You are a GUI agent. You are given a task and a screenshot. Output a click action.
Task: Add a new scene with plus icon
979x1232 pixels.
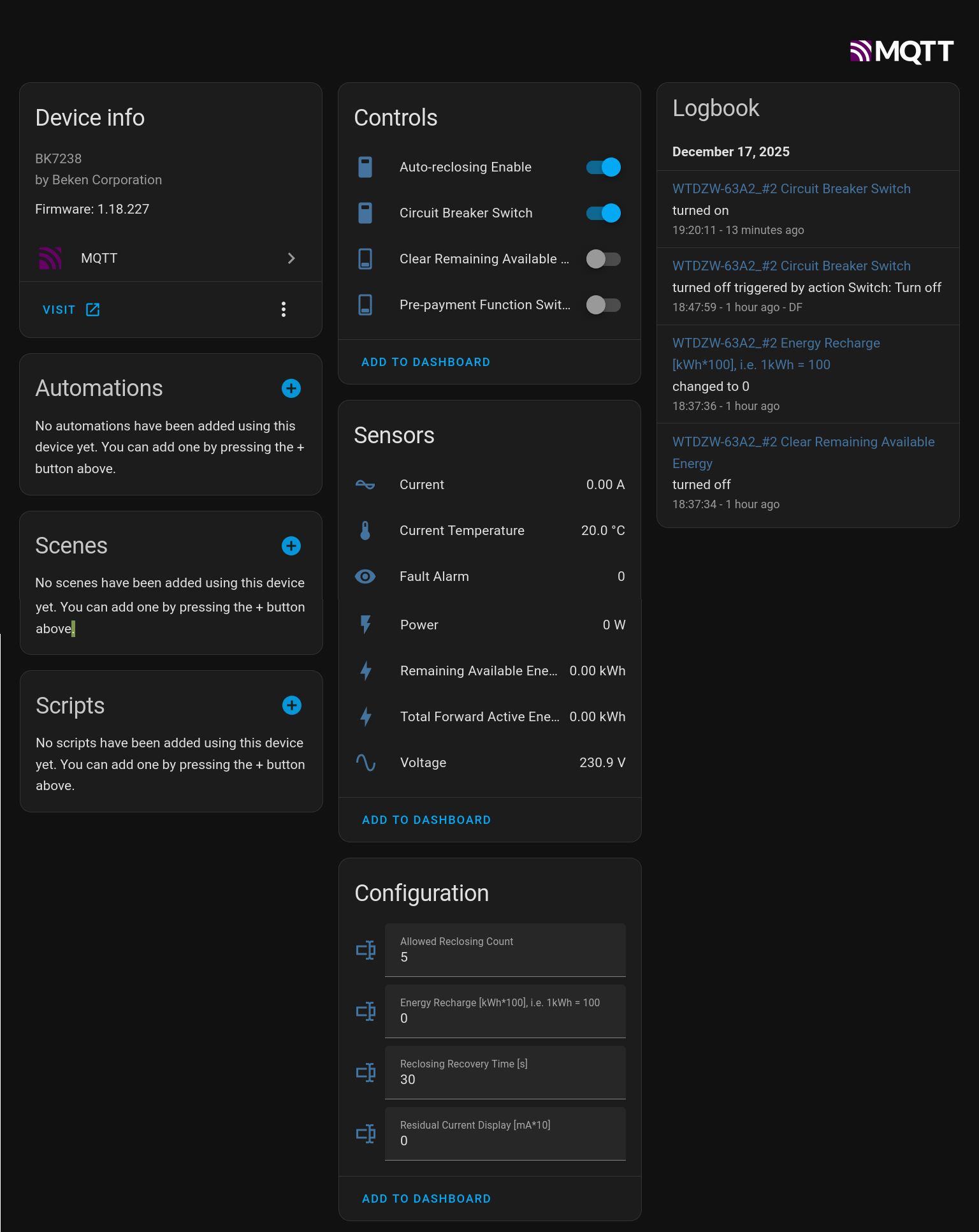291,546
